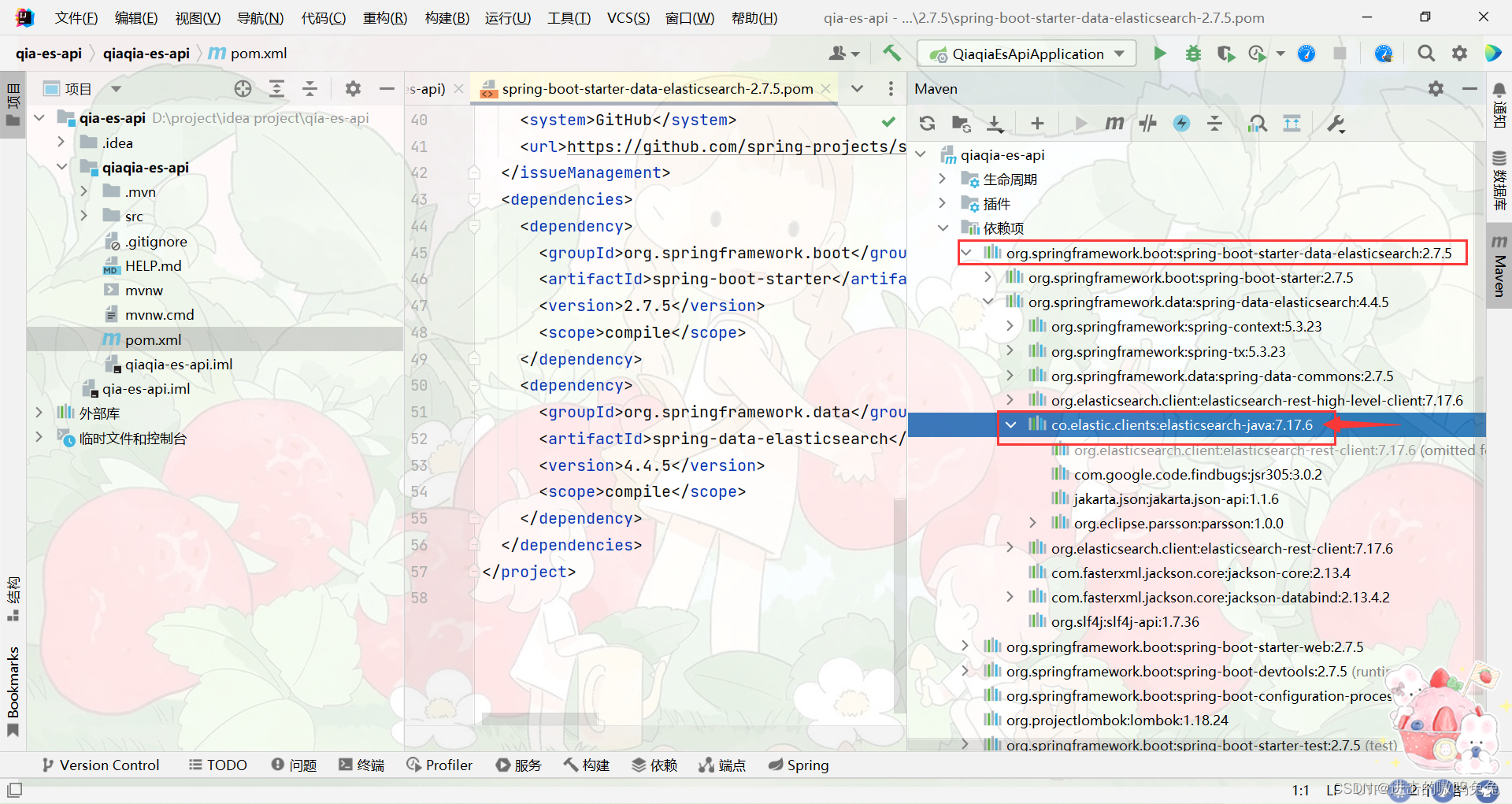Expand the 外部库 node
The image size is (1512, 804).
click(39, 413)
